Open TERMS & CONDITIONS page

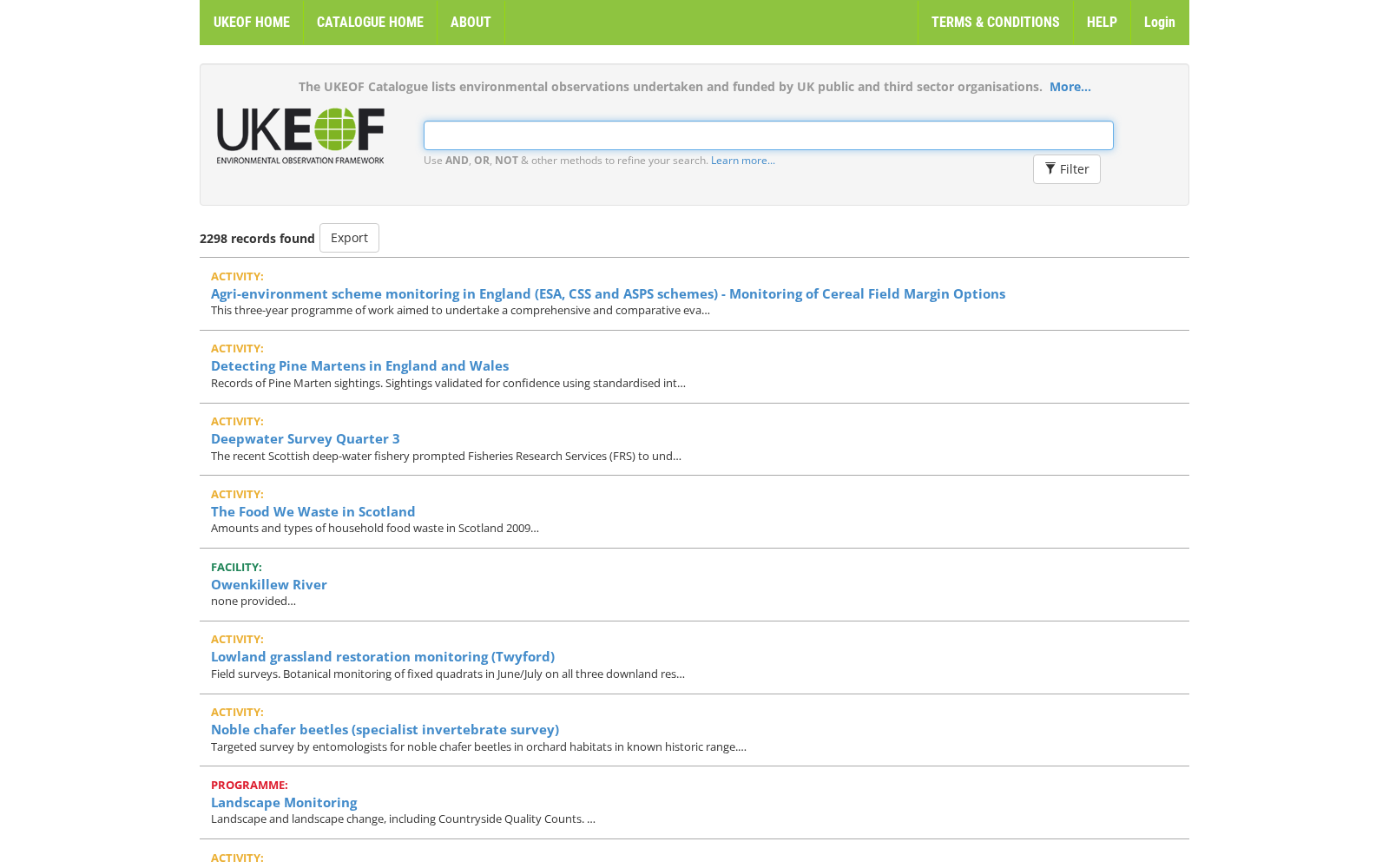click(995, 23)
